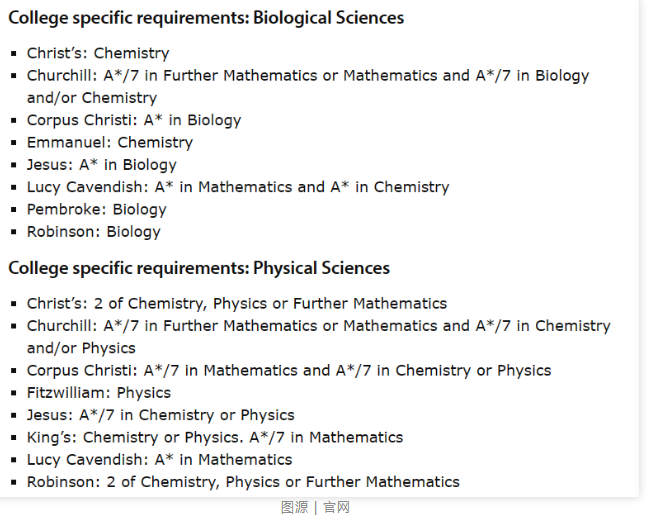The height and width of the screenshot is (517, 647).
Task: Click the Physical Sciences requirements heading
Action: [199, 268]
